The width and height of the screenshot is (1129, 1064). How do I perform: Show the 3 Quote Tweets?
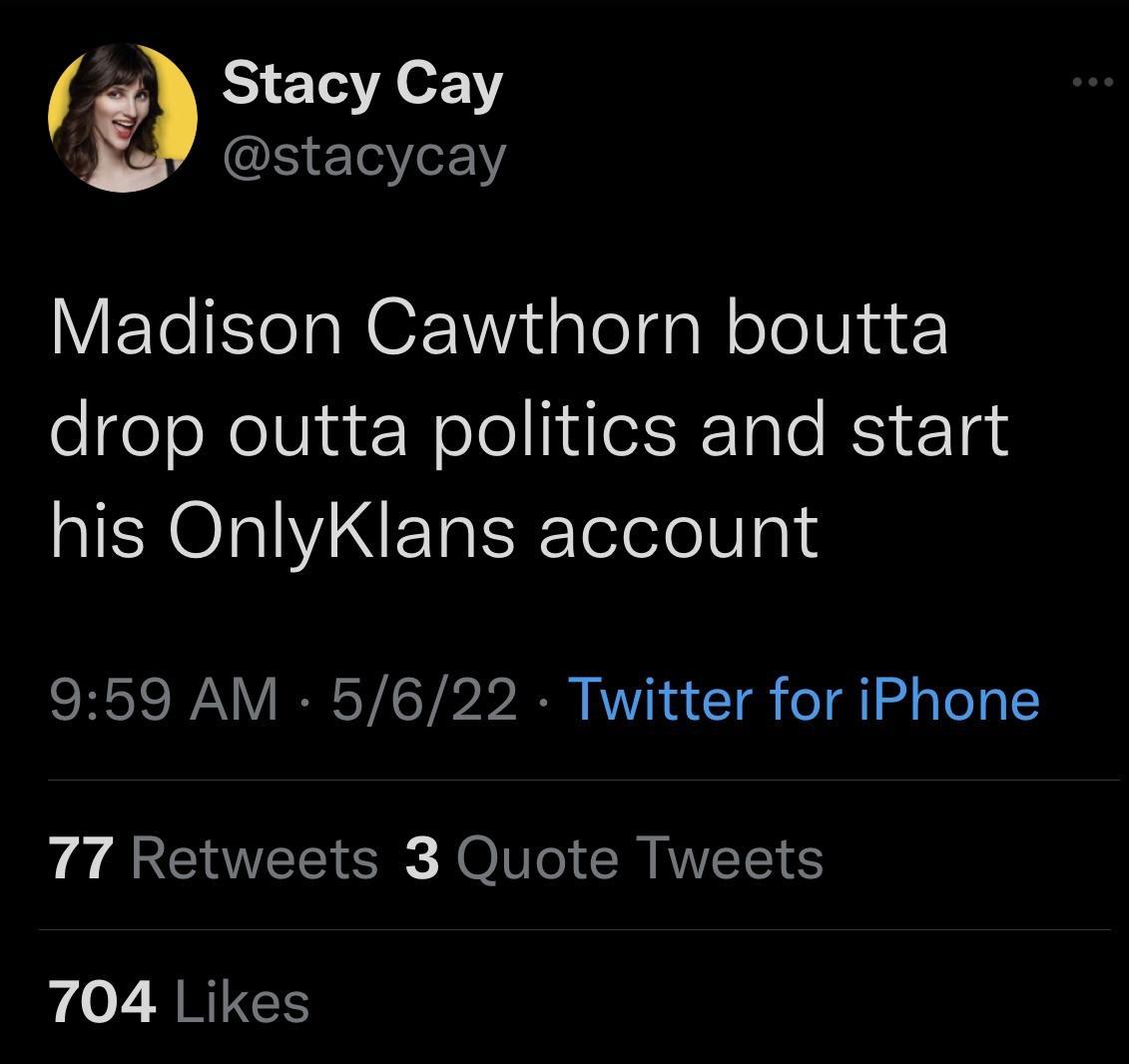(614, 858)
